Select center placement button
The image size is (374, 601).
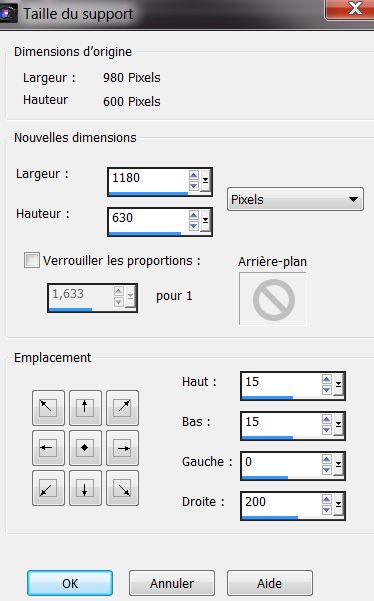[85, 448]
